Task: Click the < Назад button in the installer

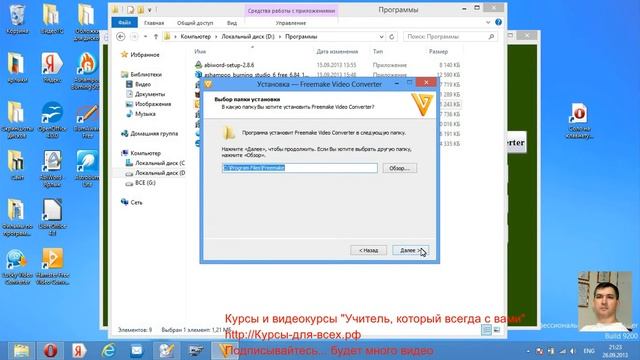Action: pos(369,250)
